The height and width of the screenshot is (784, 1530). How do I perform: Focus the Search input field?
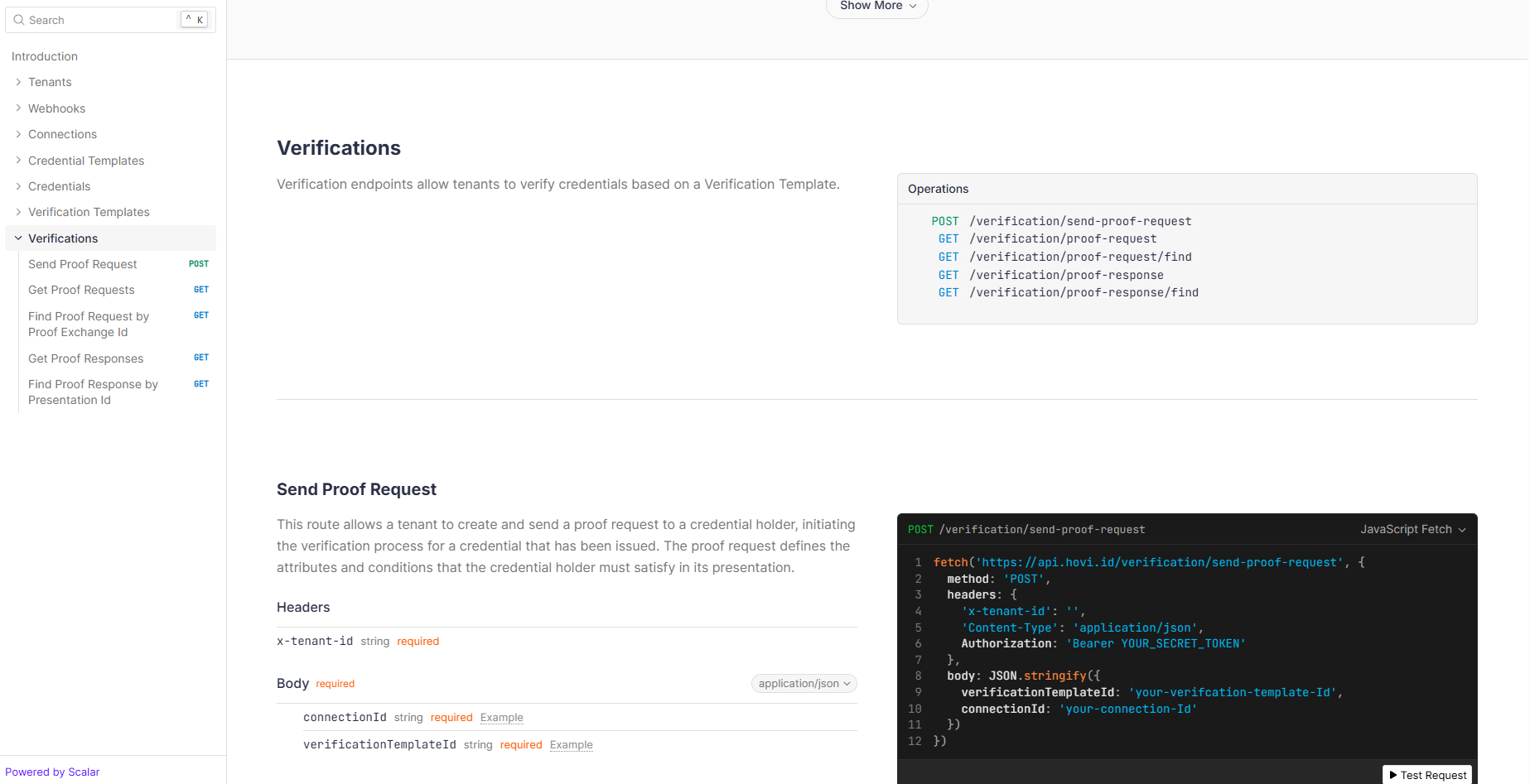tap(99, 20)
